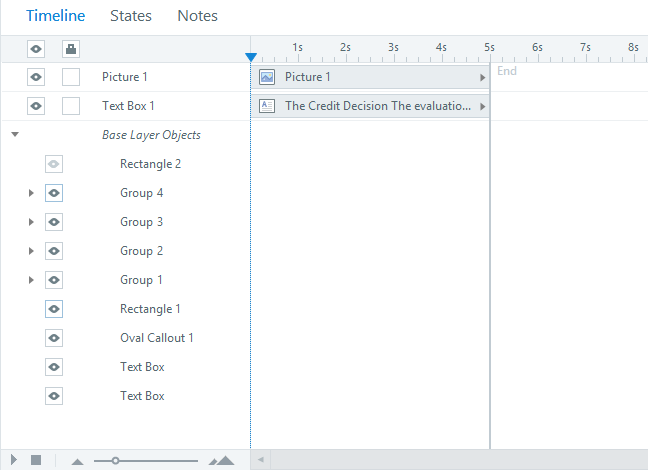This screenshot has width=648, height=470.
Task: Toggle visibility of Group 4
Action: click(x=54, y=193)
